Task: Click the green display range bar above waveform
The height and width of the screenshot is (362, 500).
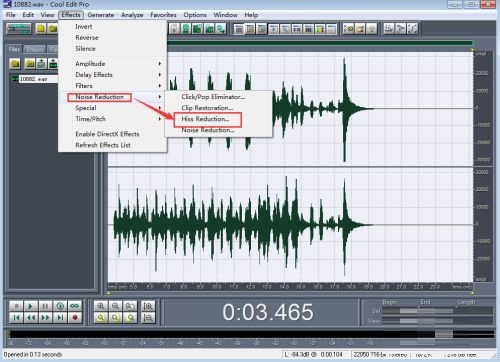Action: 320,43
